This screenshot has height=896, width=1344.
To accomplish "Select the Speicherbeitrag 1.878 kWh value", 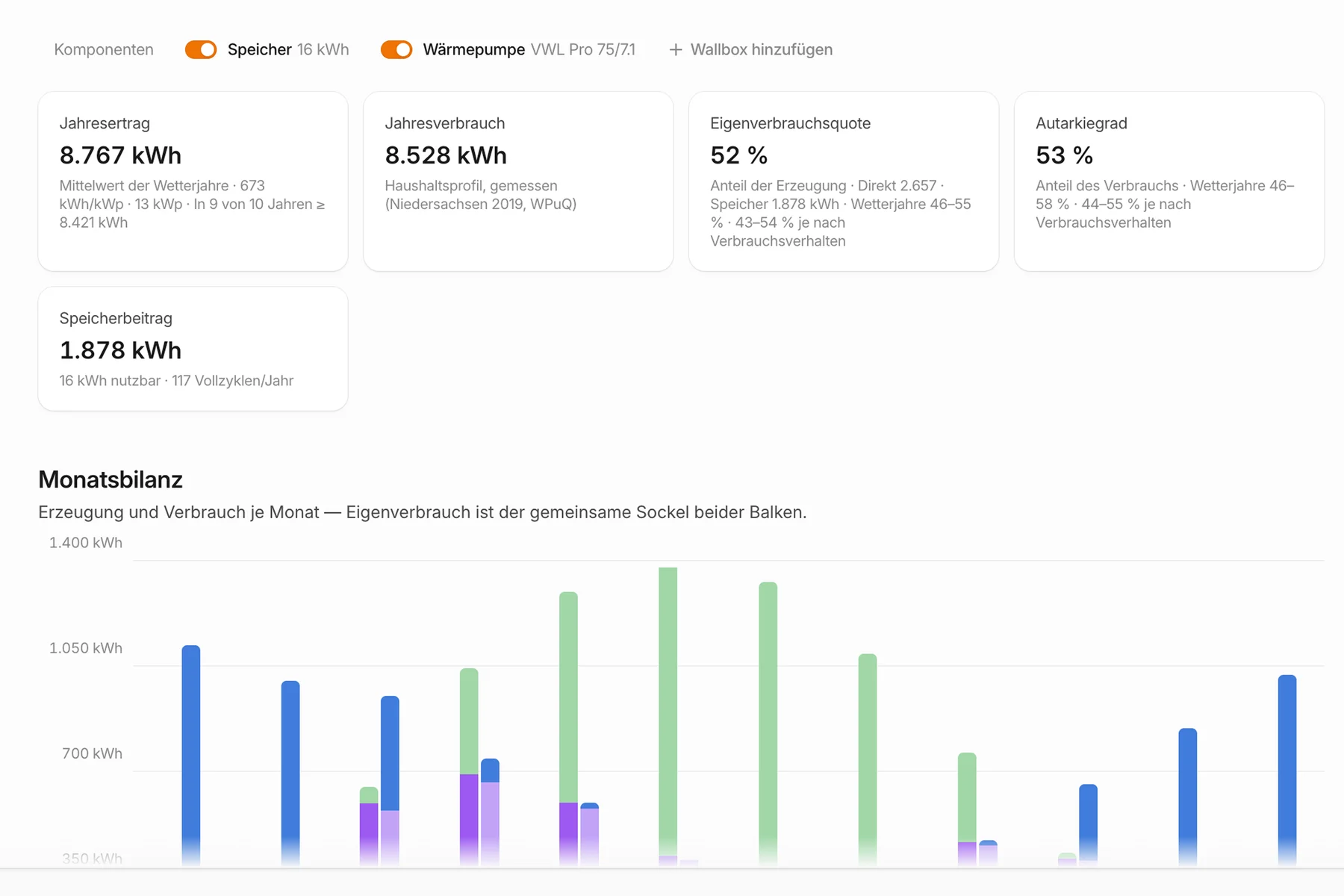I will click(x=120, y=350).
